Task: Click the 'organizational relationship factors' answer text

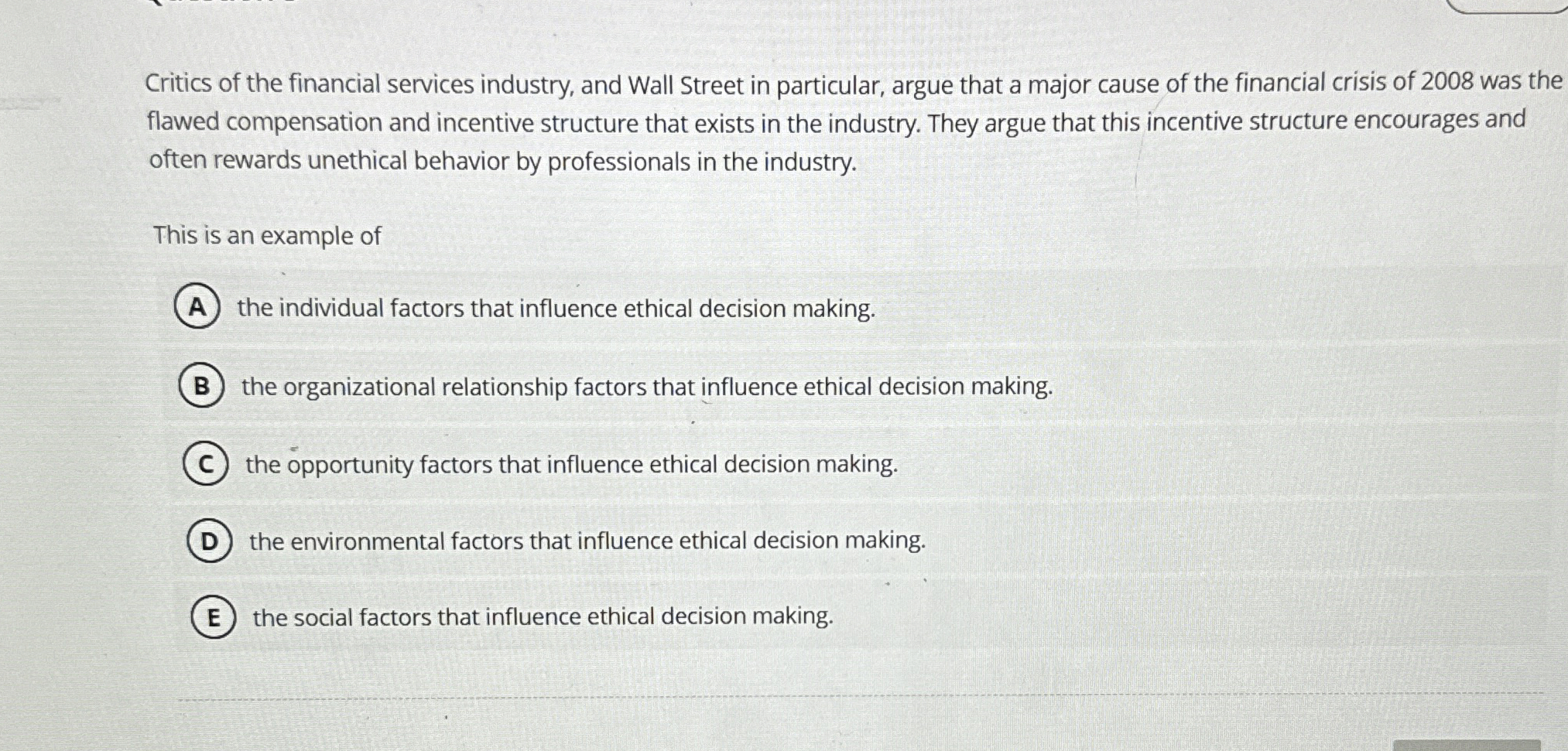Action: tap(646, 387)
